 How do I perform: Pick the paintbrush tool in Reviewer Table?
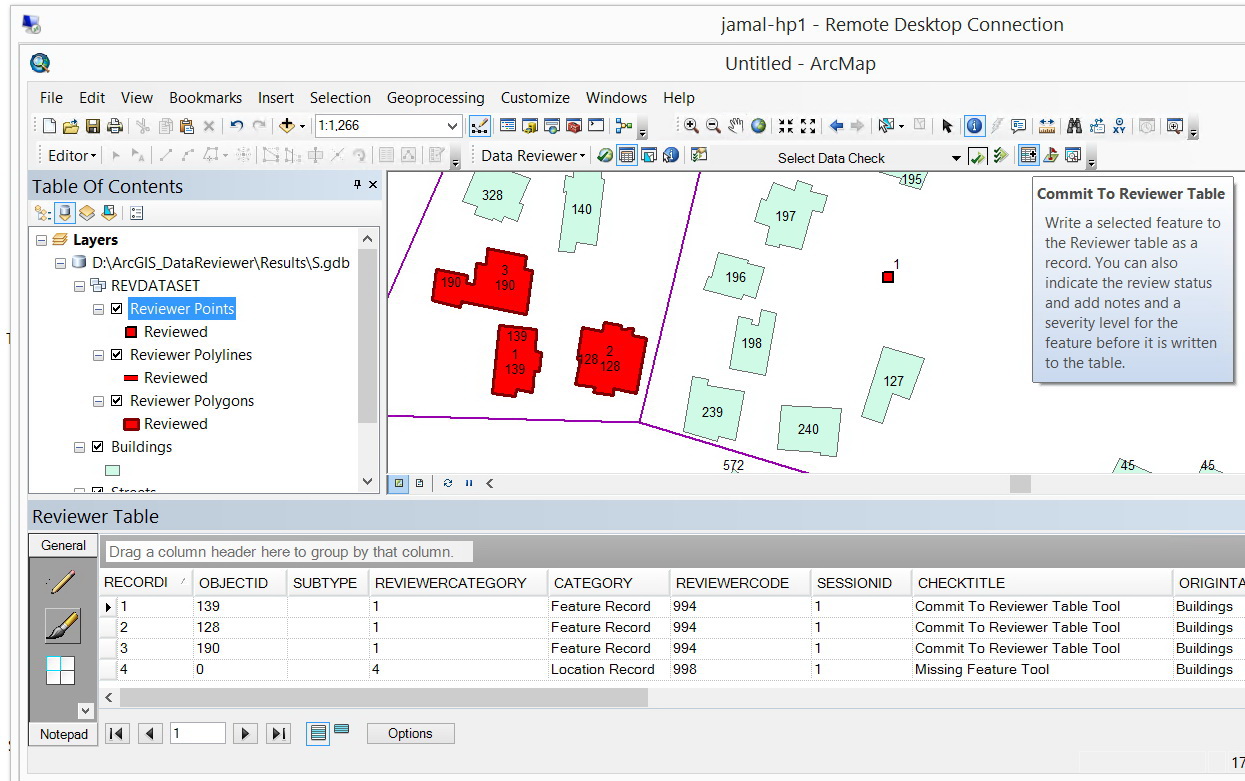pyautogui.click(x=62, y=625)
